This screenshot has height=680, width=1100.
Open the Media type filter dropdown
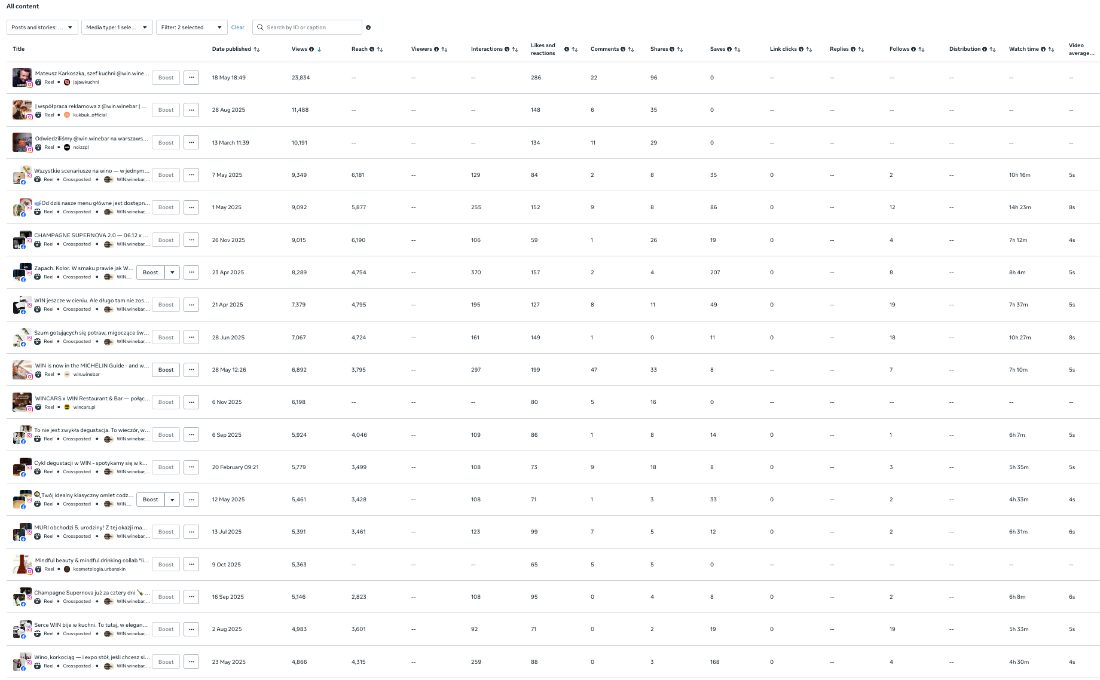(x=116, y=27)
